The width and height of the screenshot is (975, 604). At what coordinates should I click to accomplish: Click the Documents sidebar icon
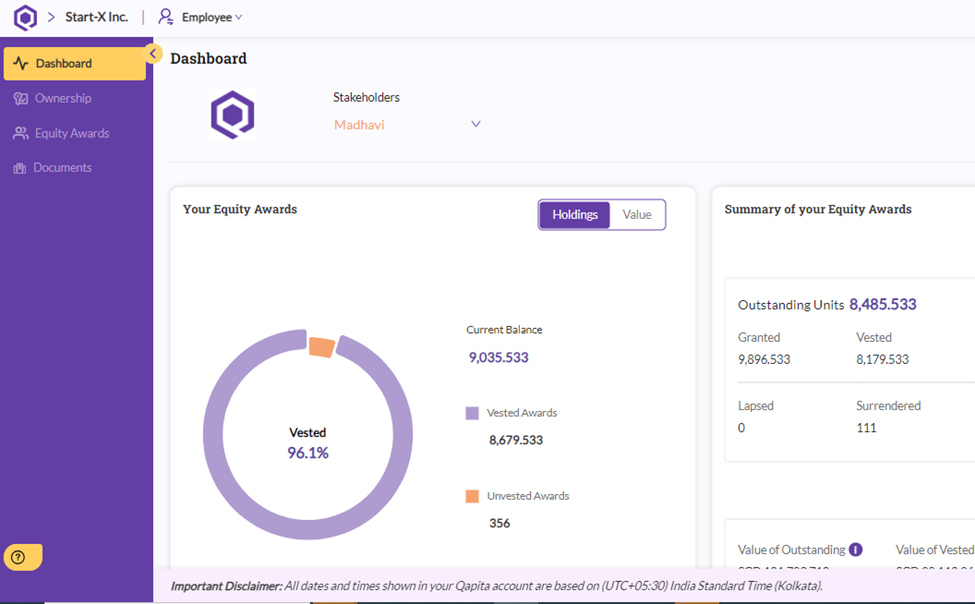tap(20, 168)
